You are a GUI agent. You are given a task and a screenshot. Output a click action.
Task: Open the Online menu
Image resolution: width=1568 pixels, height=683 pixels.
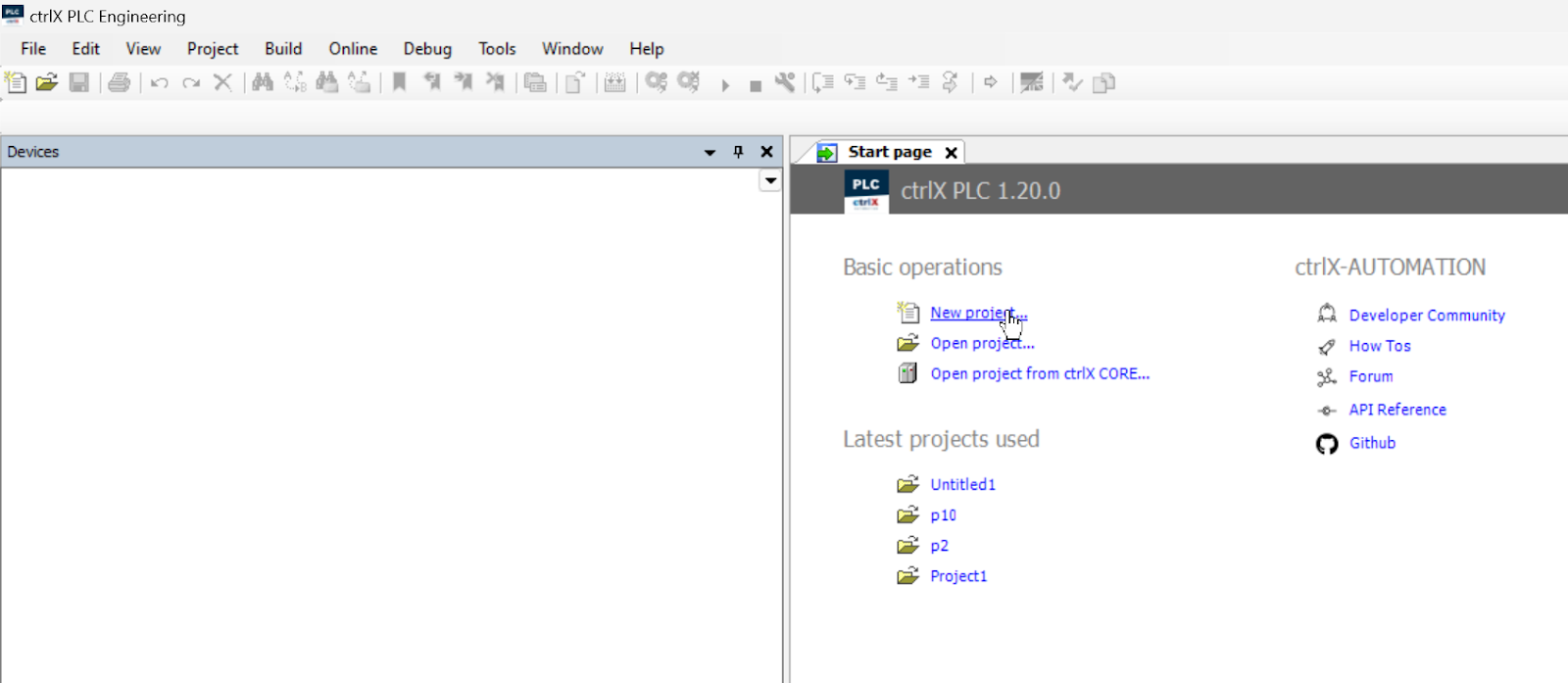(353, 48)
